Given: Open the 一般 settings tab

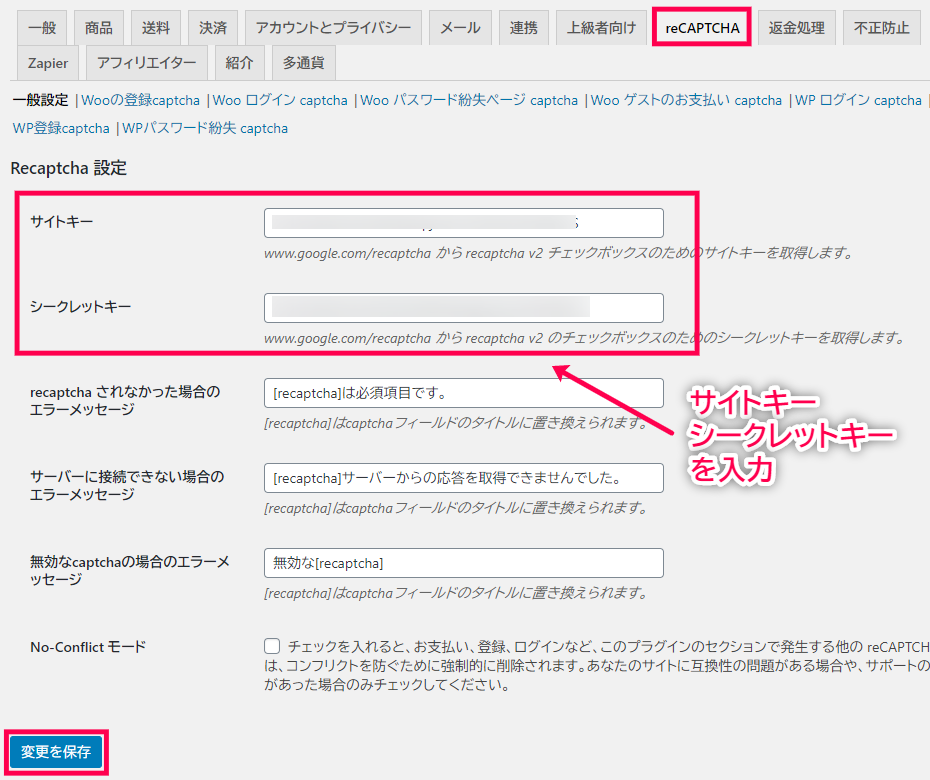Looking at the screenshot, I should coord(42,28).
